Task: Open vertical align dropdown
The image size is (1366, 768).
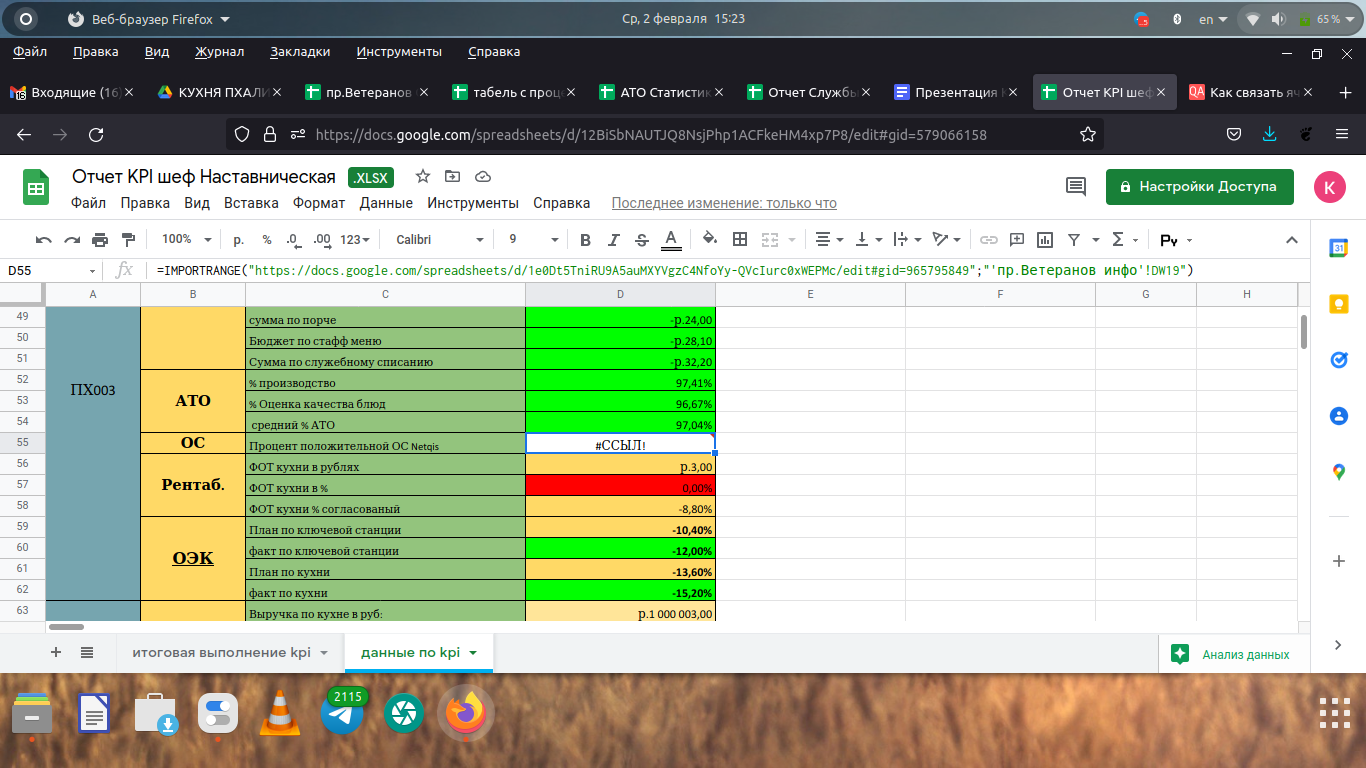Action: click(870, 240)
